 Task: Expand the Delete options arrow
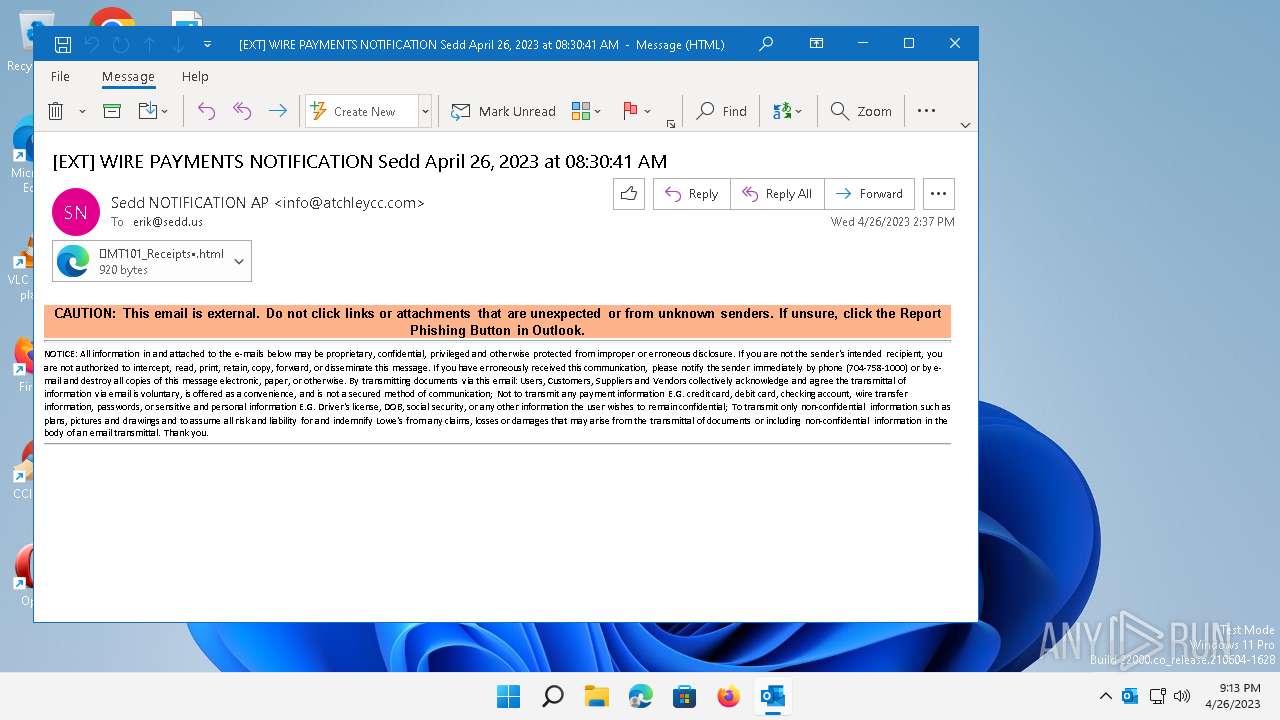(82, 111)
